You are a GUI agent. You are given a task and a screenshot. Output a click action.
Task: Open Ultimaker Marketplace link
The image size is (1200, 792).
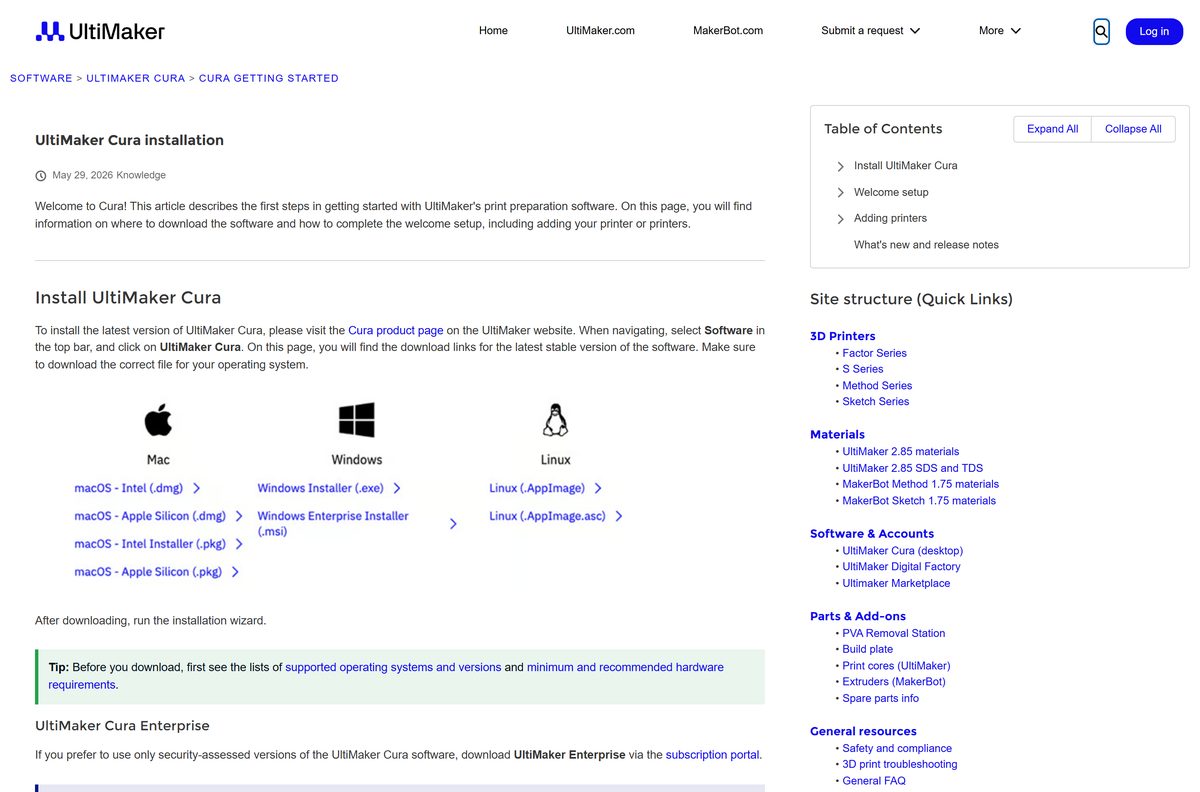point(896,583)
